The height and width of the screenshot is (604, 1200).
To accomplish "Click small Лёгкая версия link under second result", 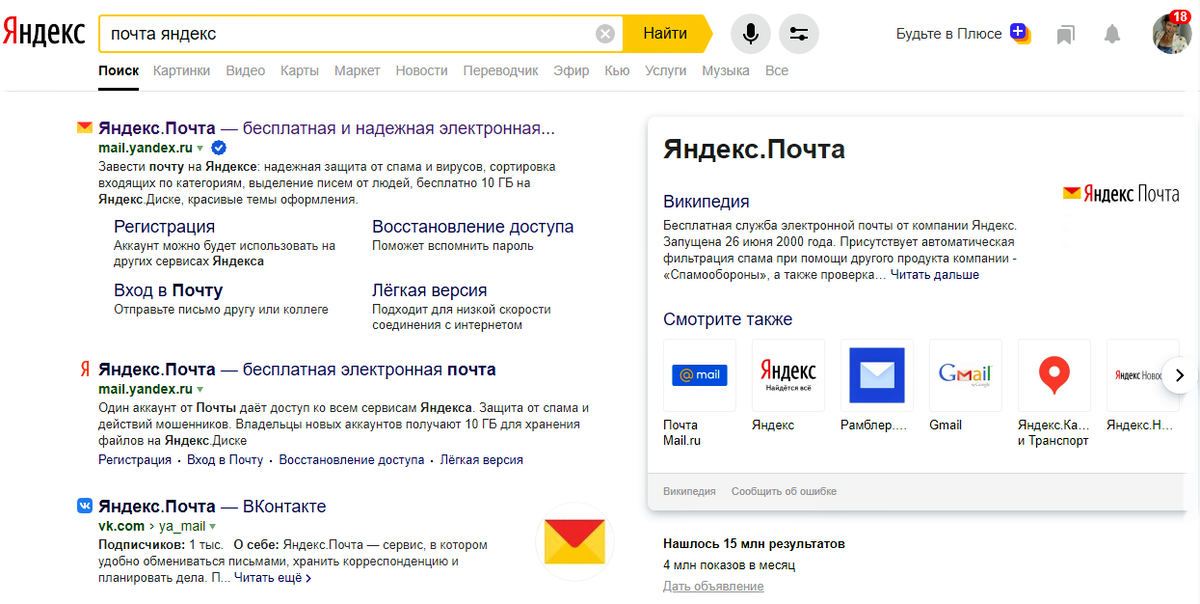I will coord(482,460).
